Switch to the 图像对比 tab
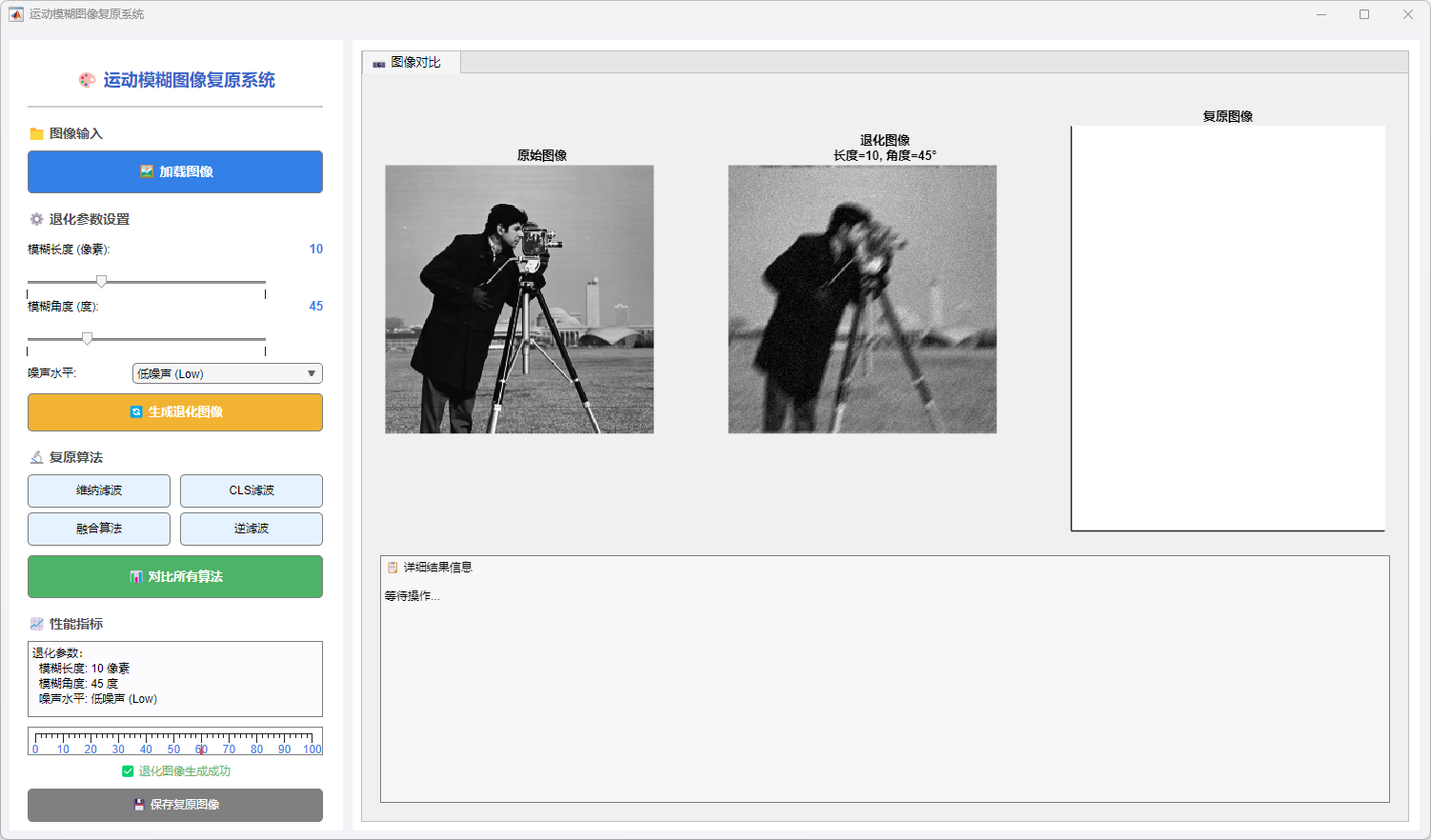Viewport: 1431px width, 840px height. [x=411, y=63]
